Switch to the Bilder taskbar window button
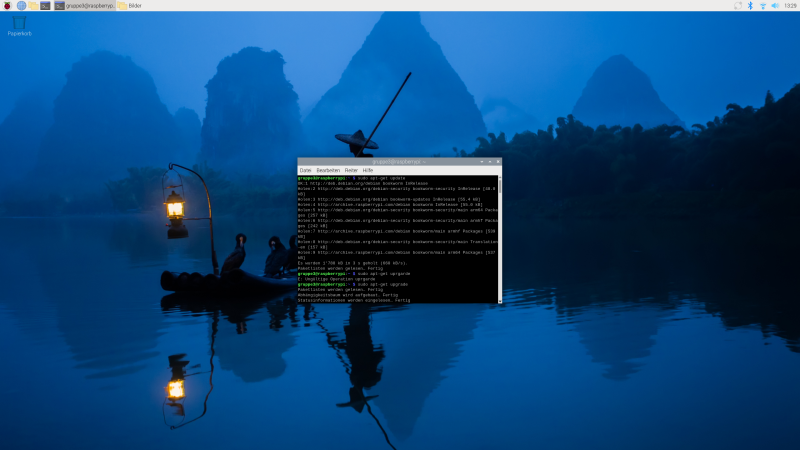Image resolution: width=800 pixels, height=450 pixels. pos(130,6)
